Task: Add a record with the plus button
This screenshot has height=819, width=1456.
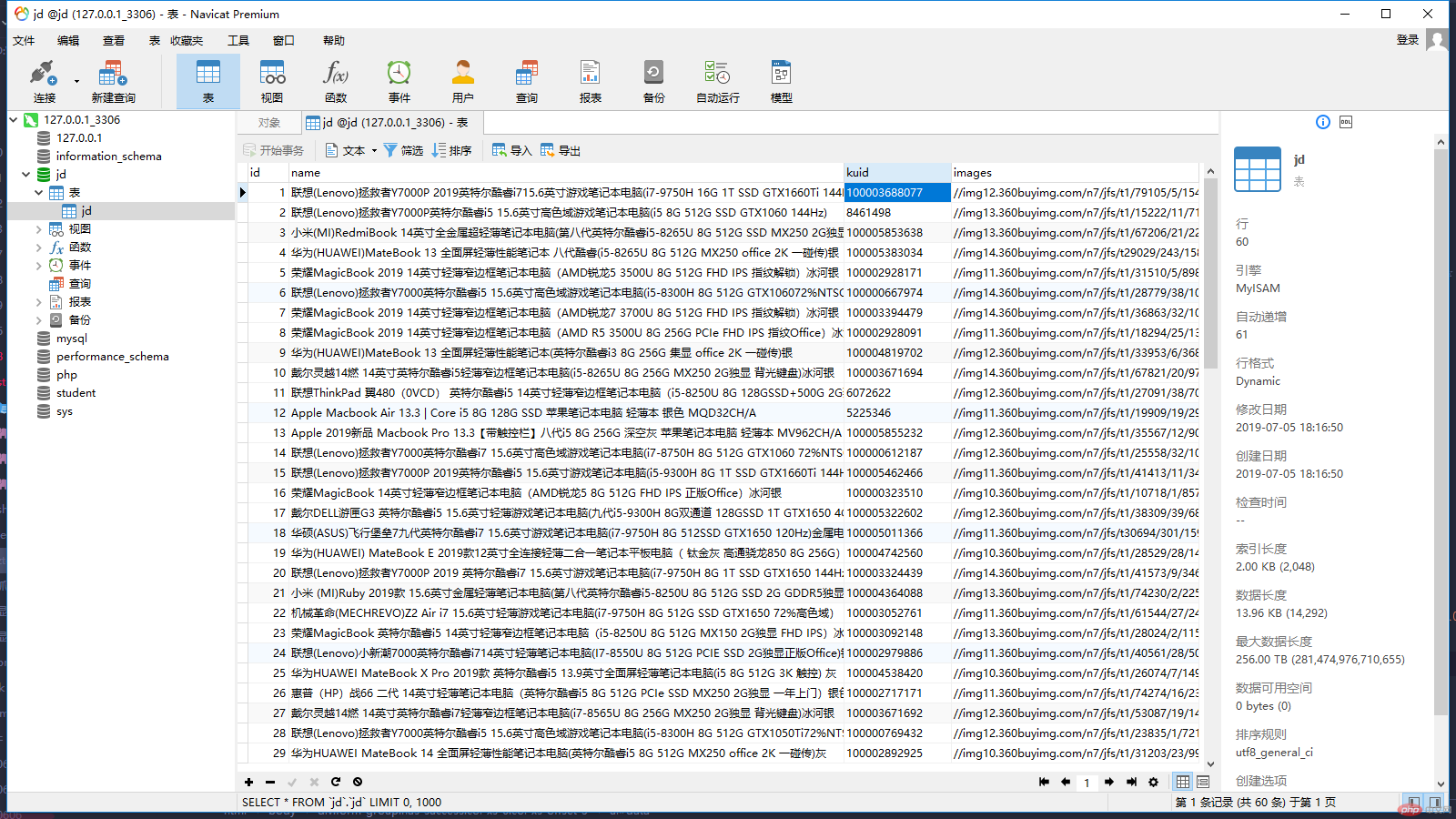Action: (x=248, y=782)
